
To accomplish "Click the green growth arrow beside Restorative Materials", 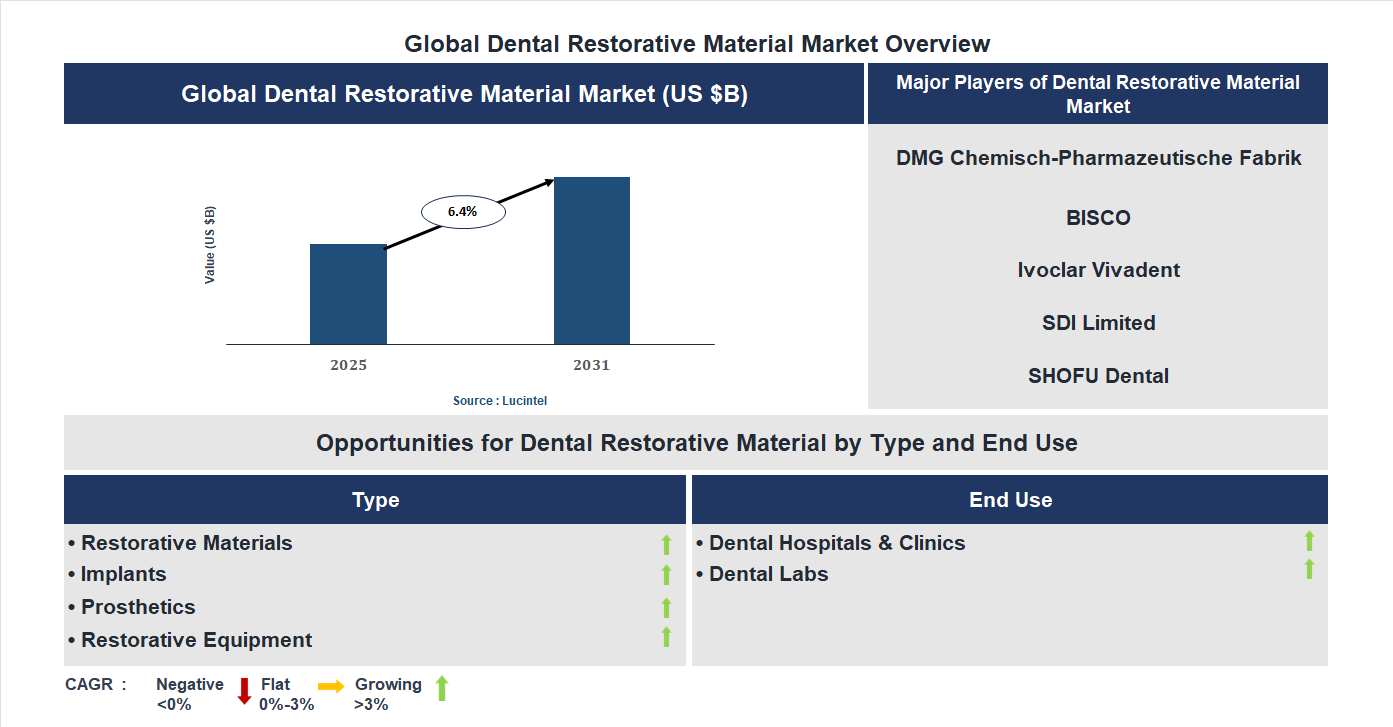I will pyautogui.click(x=666, y=543).
